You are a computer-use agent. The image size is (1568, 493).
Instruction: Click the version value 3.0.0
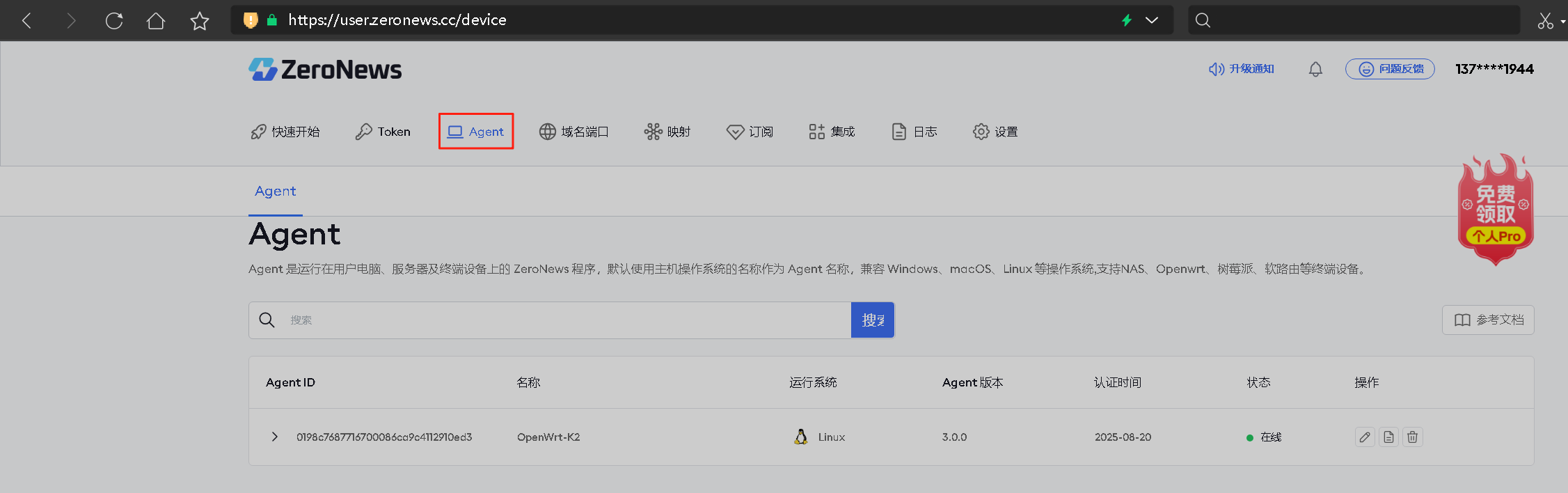[955, 437]
